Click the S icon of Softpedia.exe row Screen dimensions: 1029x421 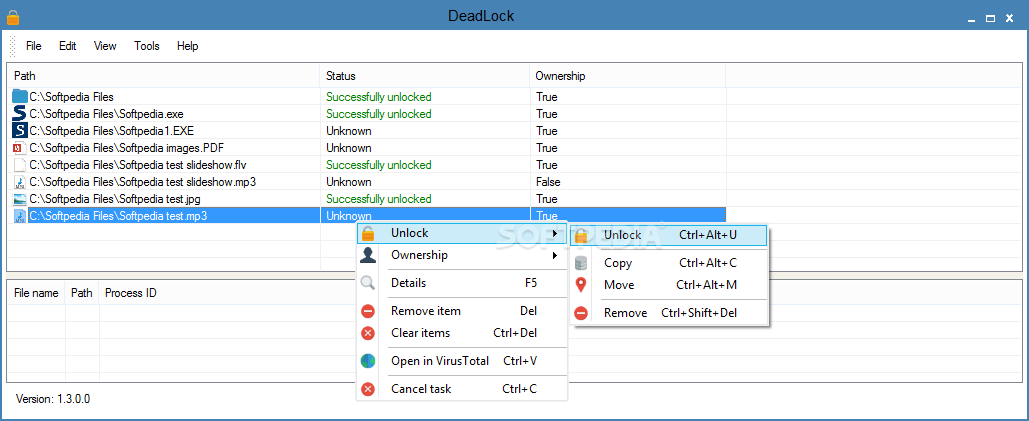pos(20,113)
